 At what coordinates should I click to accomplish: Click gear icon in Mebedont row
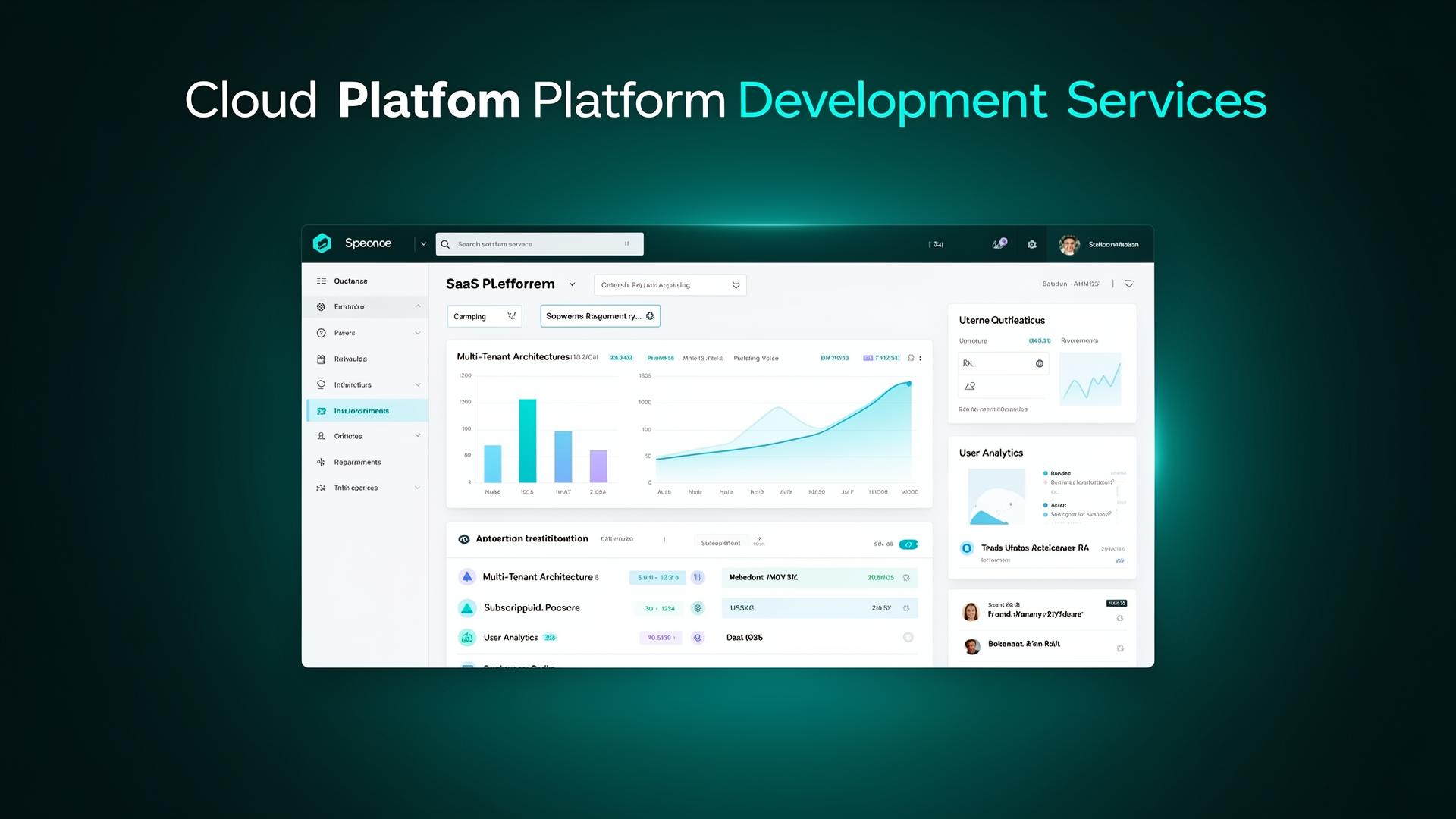[x=906, y=578]
